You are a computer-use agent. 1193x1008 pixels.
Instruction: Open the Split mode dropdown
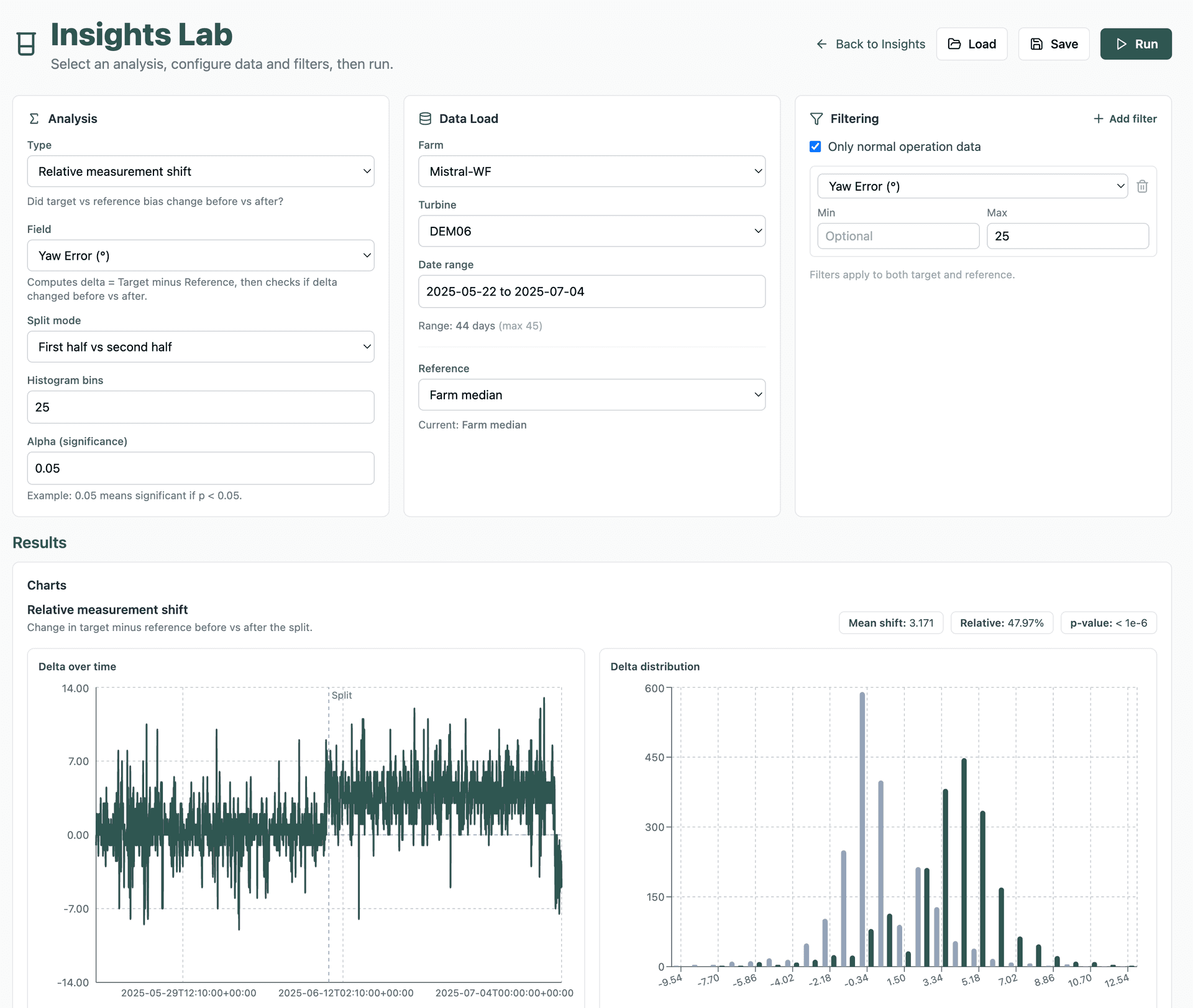pos(200,347)
